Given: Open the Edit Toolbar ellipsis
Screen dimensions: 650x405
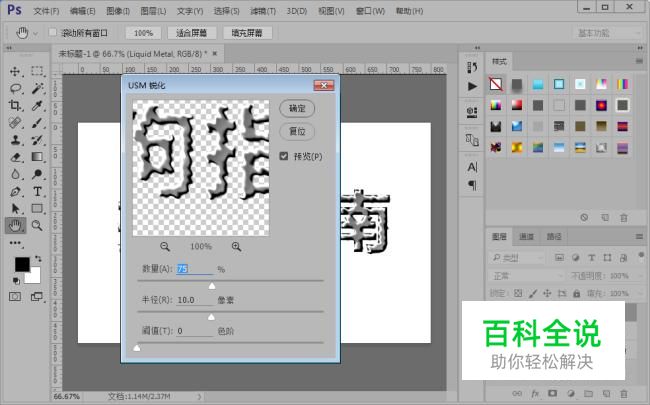Looking at the screenshot, I should click(15, 243).
